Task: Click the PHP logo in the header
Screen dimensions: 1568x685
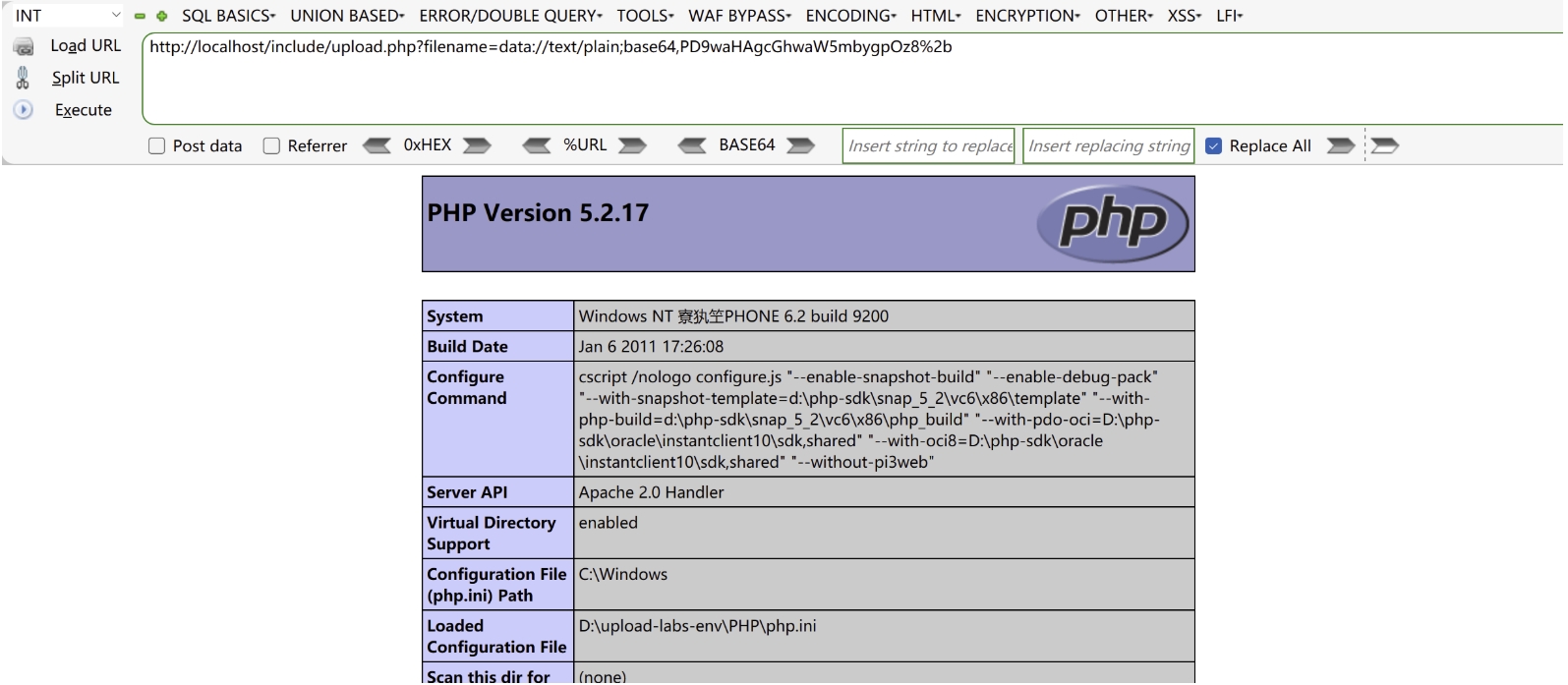Action: (1112, 223)
